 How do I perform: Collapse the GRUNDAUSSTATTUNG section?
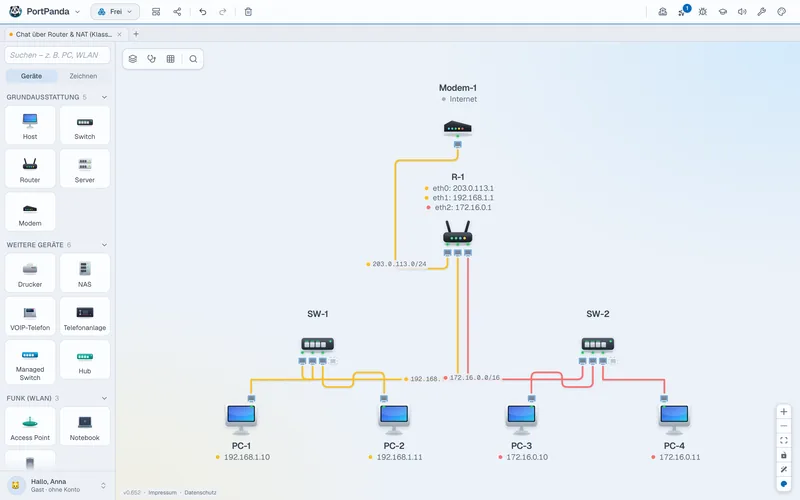105,97
